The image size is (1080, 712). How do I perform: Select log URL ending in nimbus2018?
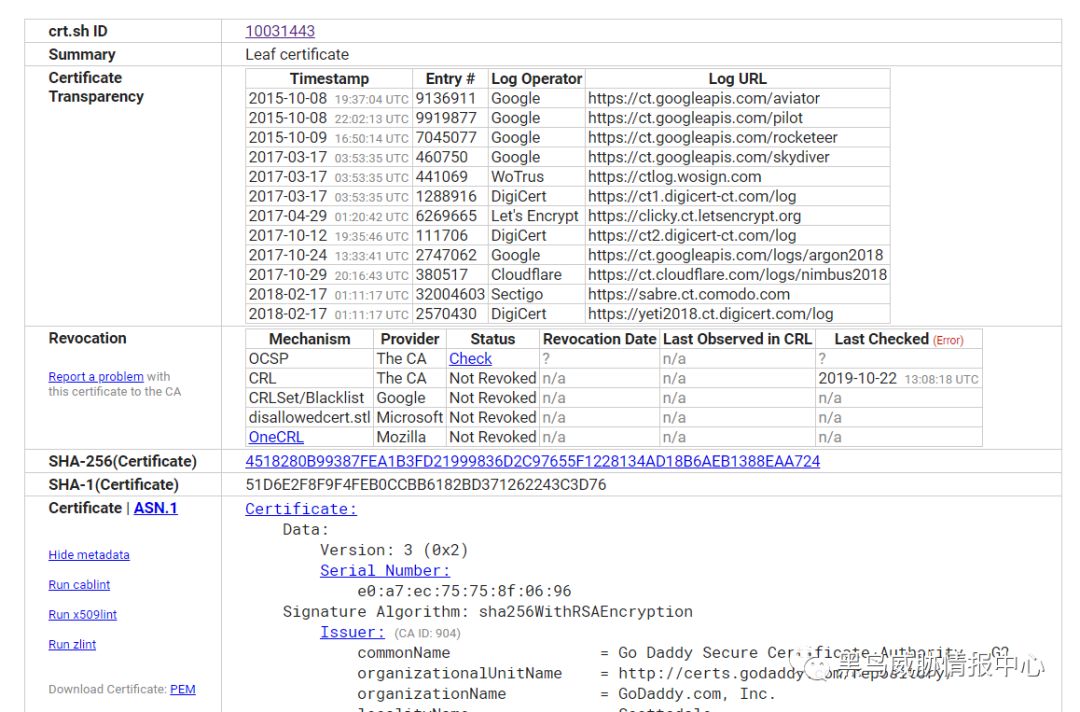point(738,275)
